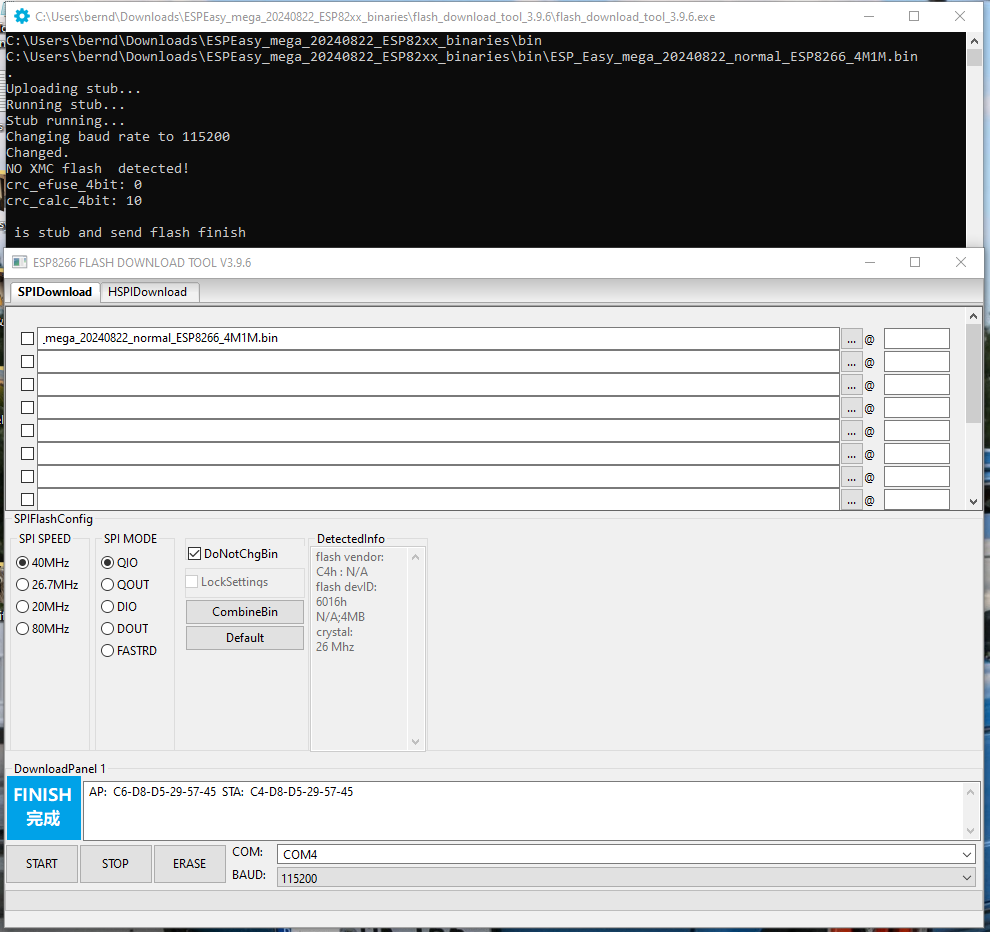This screenshot has height=932, width=990.
Task: Open file browser for the ESP8266_4M1M.bin row
Action: tap(851, 339)
